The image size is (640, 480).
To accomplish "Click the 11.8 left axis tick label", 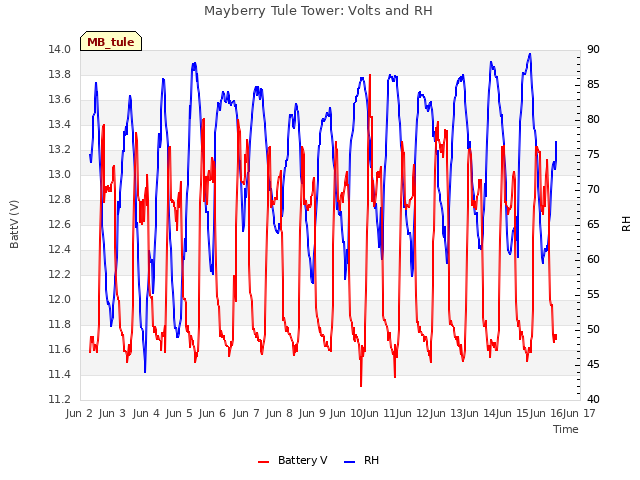I will click(x=60, y=324).
